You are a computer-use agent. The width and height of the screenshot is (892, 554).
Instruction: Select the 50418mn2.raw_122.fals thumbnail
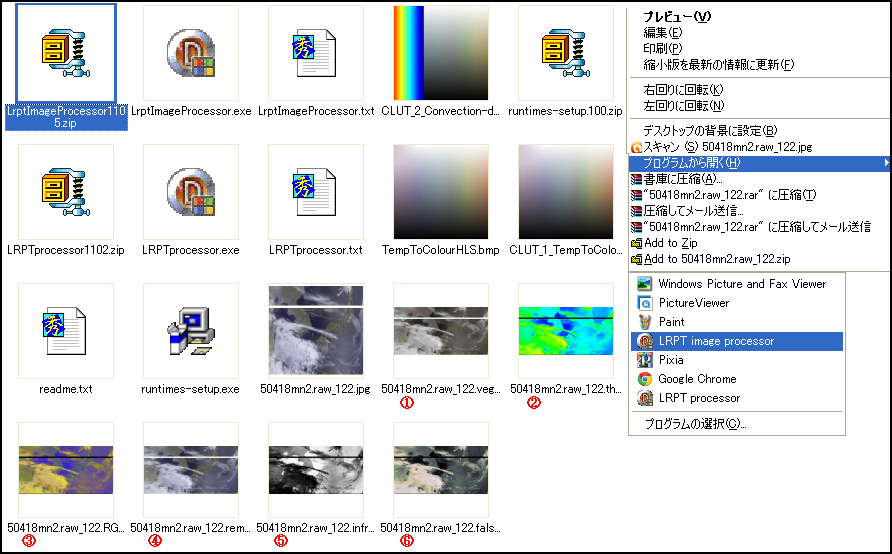point(441,470)
